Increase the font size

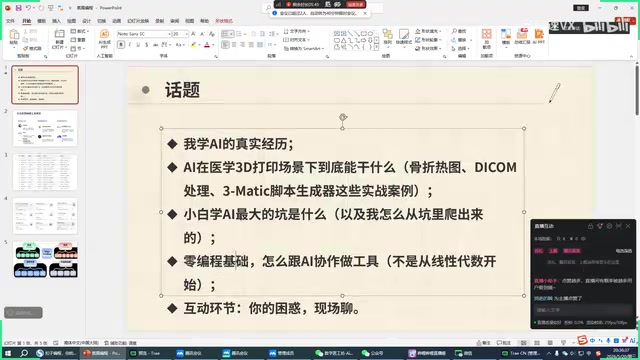tap(193, 34)
